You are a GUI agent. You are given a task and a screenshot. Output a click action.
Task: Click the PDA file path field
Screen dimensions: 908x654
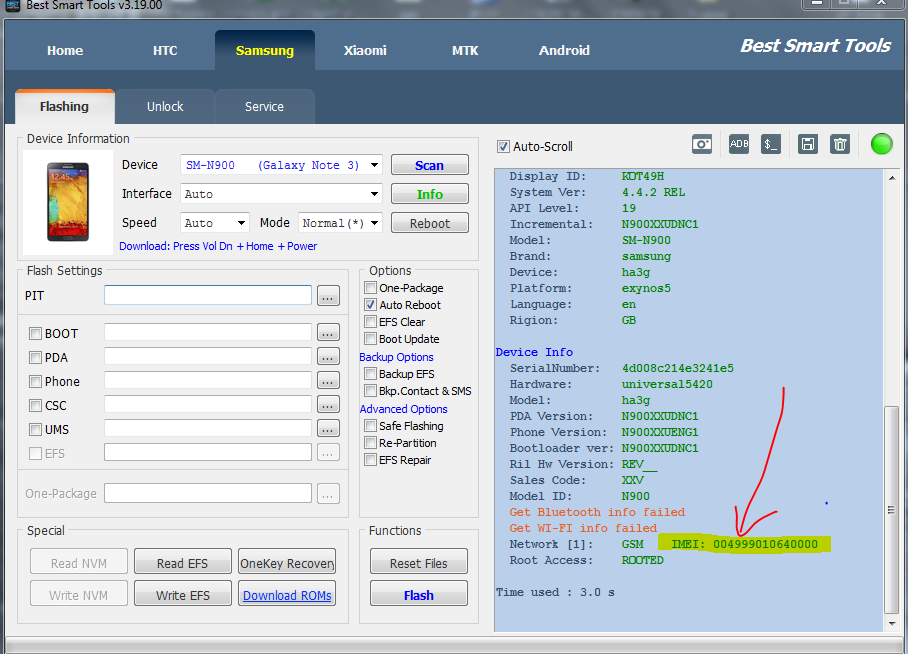point(208,356)
